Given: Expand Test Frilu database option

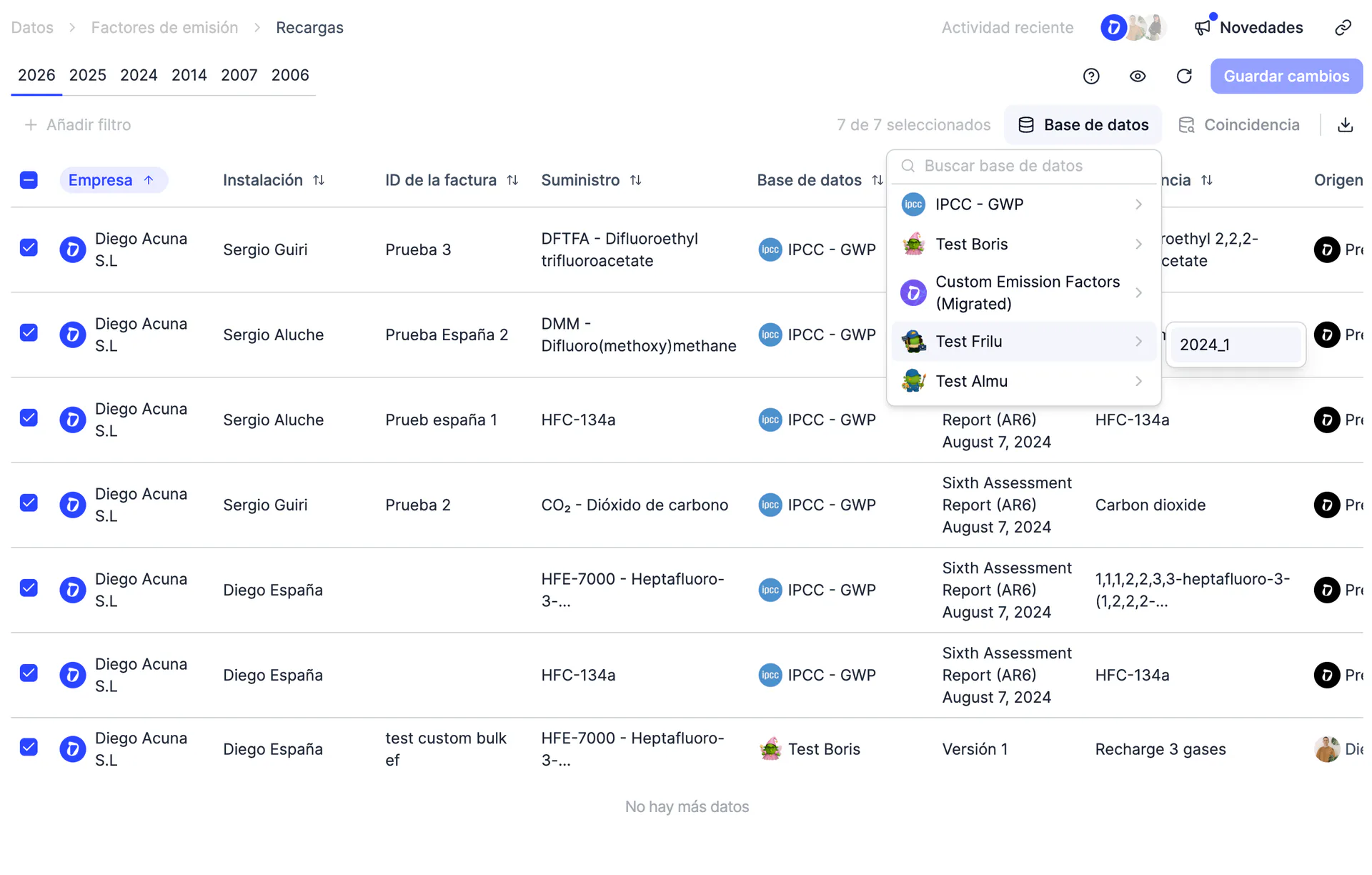Looking at the screenshot, I should (1023, 342).
